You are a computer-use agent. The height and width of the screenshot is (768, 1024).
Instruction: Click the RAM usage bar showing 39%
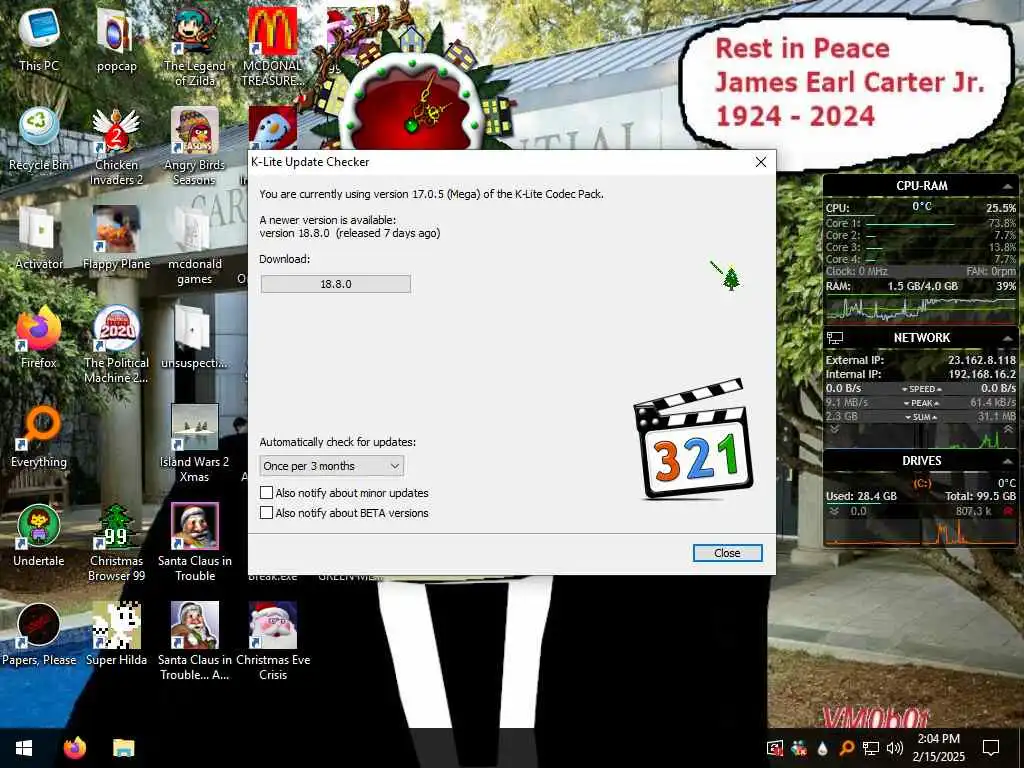921,286
